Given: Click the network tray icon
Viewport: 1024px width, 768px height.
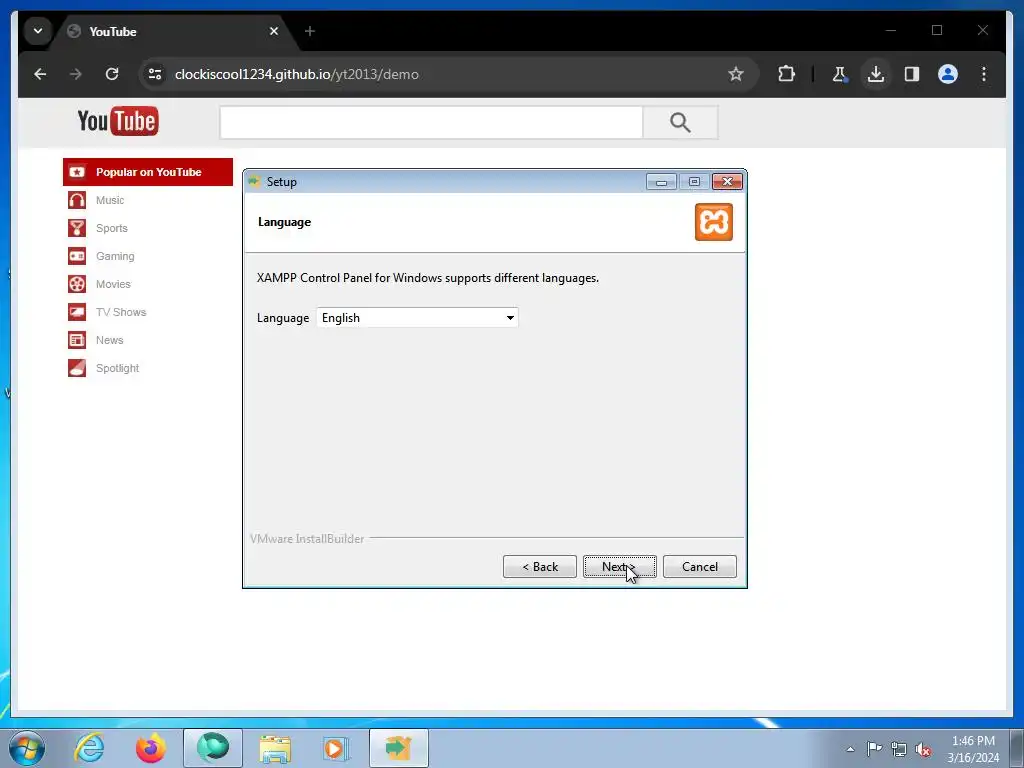Looking at the screenshot, I should pos(899,749).
